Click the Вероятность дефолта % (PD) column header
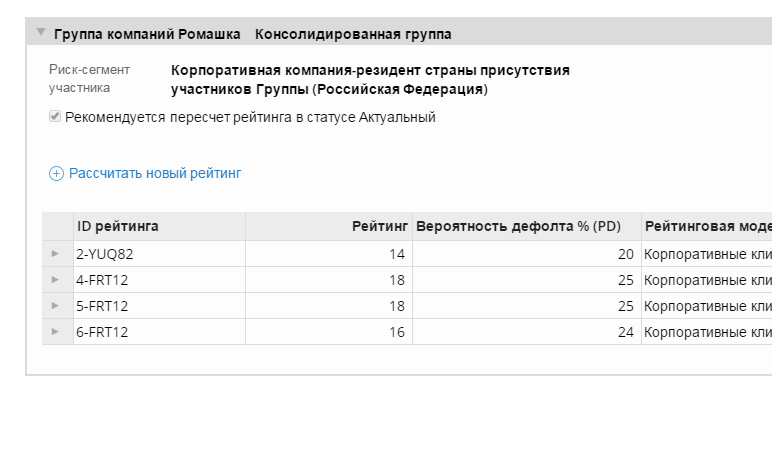 527,226
